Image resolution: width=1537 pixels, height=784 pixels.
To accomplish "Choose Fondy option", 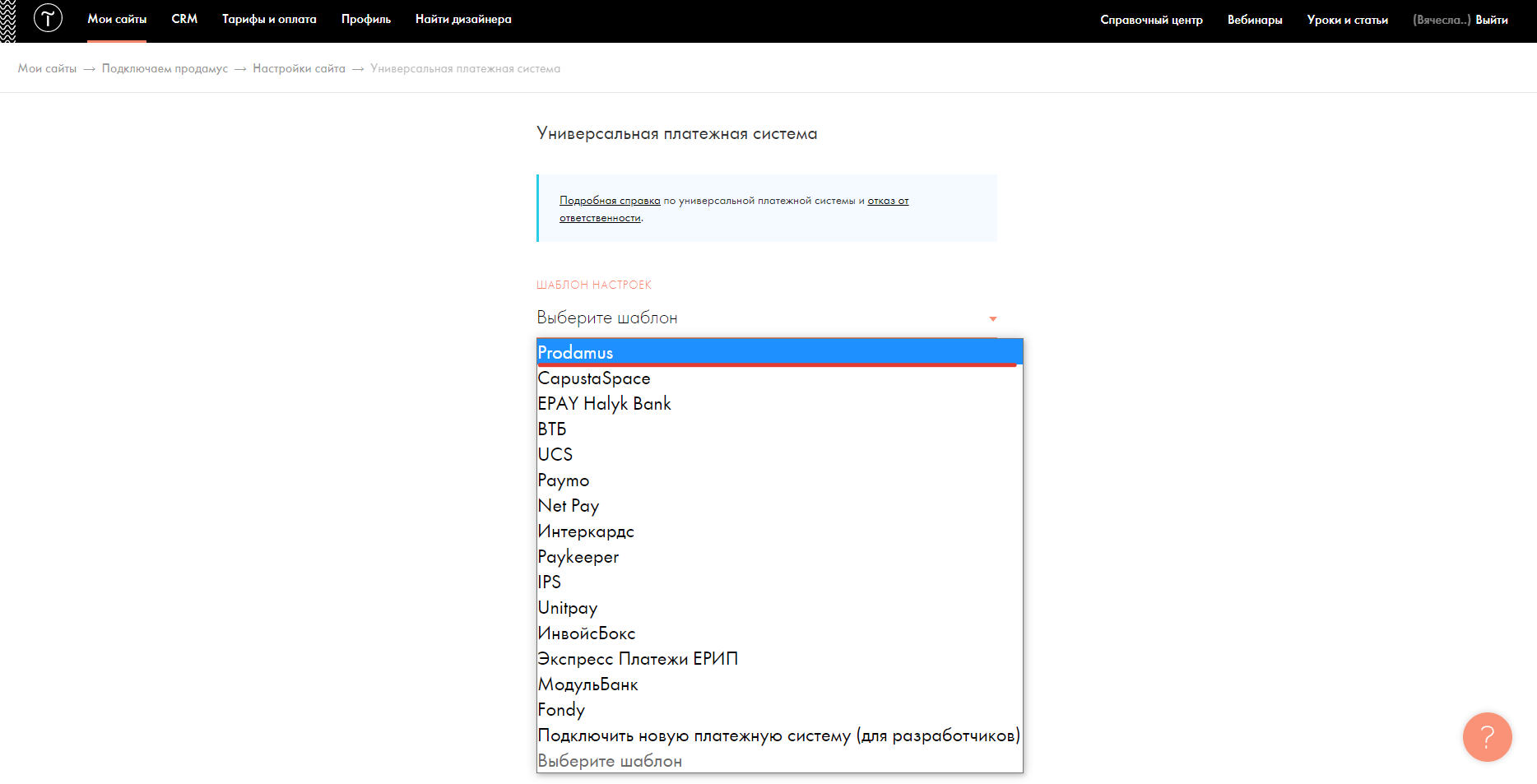I will point(780,710).
